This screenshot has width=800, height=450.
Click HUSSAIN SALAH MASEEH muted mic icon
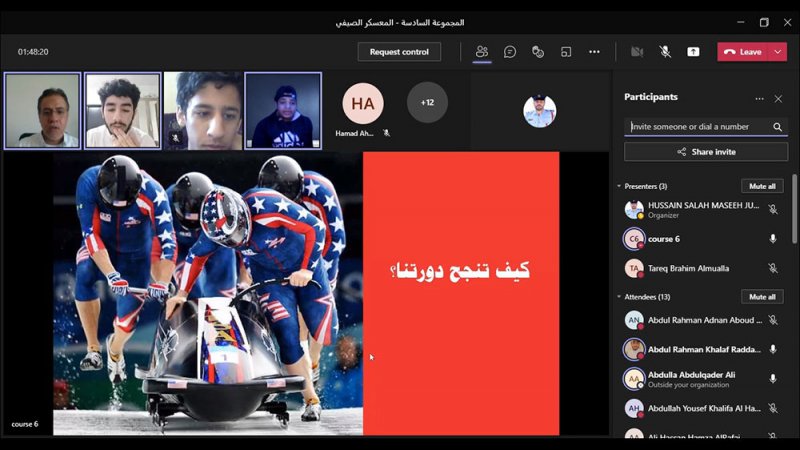point(773,209)
